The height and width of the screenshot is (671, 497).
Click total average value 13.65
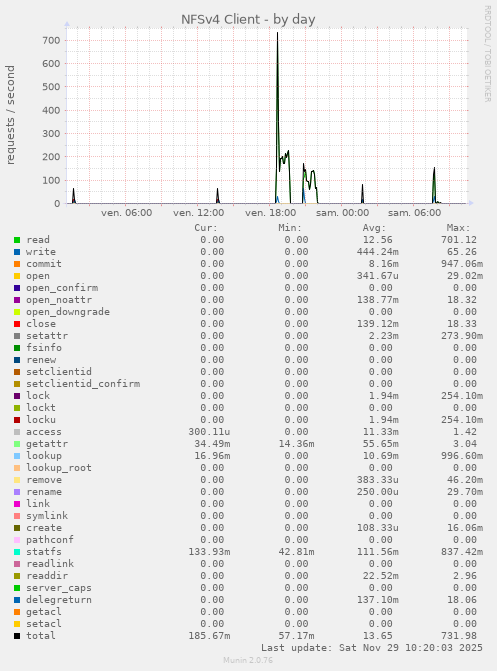pos(378,635)
